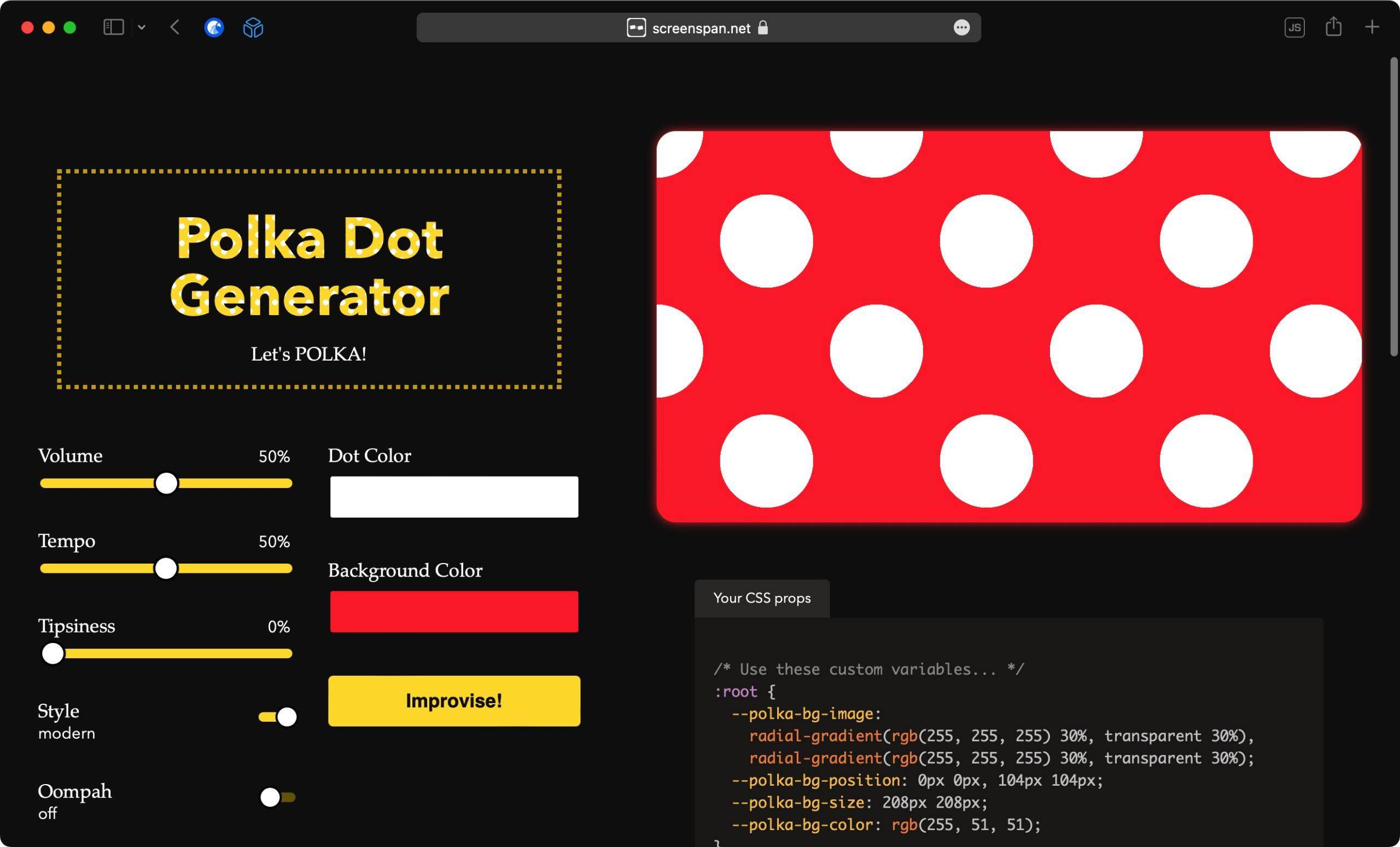
Task: Click the green full-screen window button
Action: click(70, 27)
